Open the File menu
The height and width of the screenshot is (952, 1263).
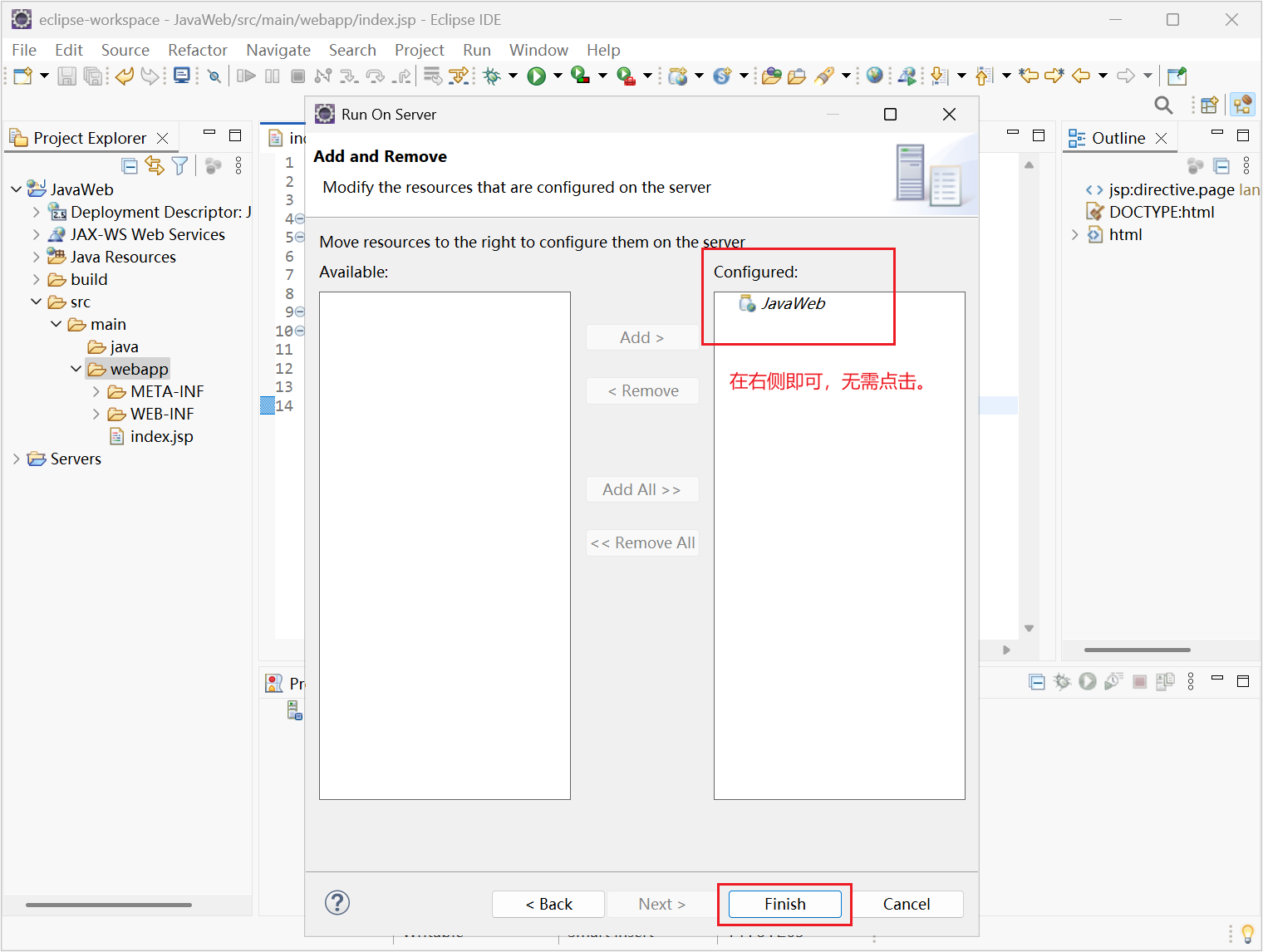point(24,50)
